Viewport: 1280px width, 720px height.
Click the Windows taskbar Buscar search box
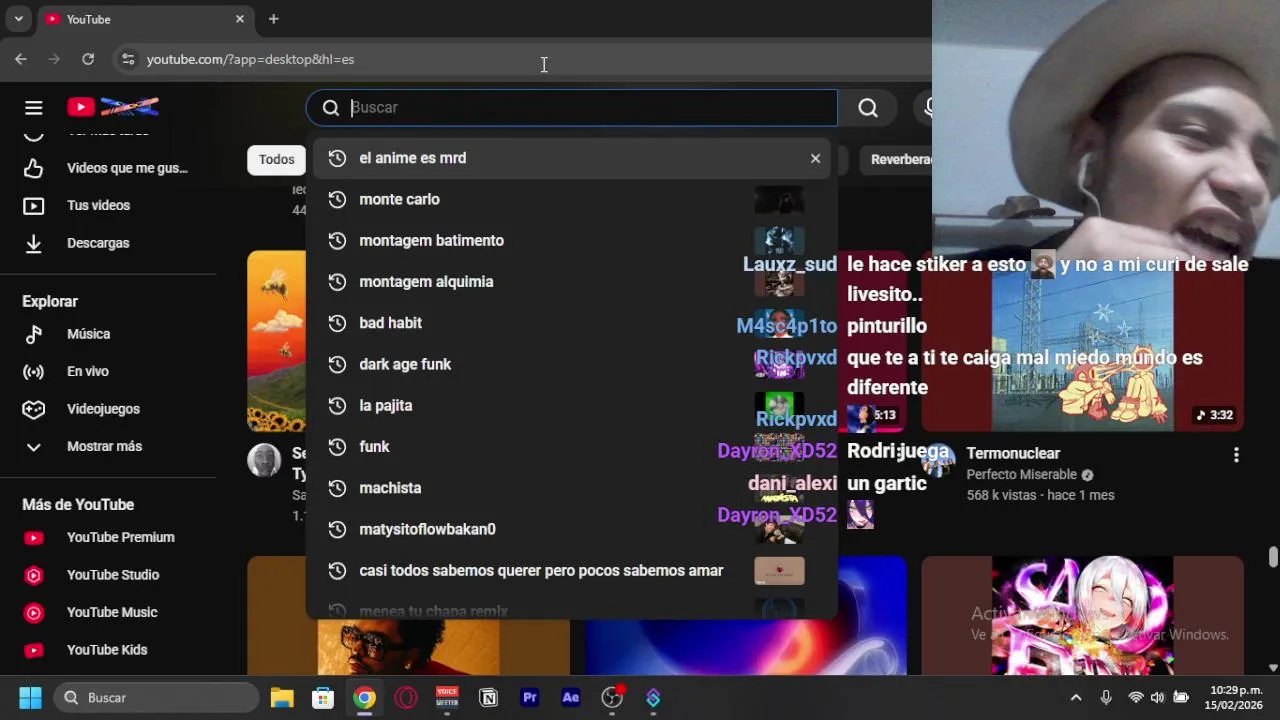156,698
